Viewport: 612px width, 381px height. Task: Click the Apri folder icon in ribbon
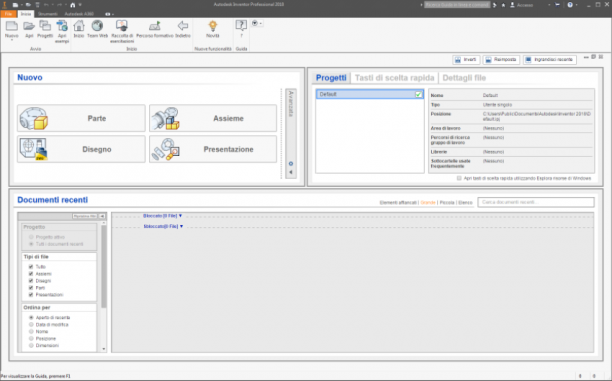[29, 27]
